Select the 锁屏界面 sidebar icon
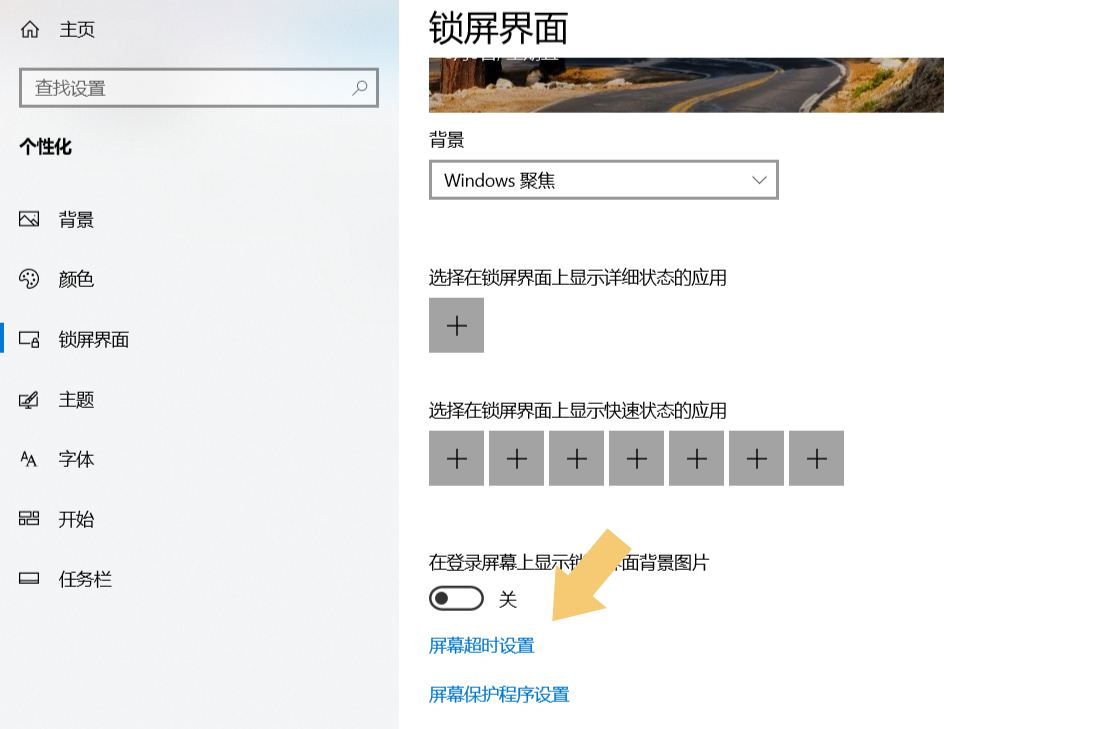1093x729 pixels. tap(27, 339)
